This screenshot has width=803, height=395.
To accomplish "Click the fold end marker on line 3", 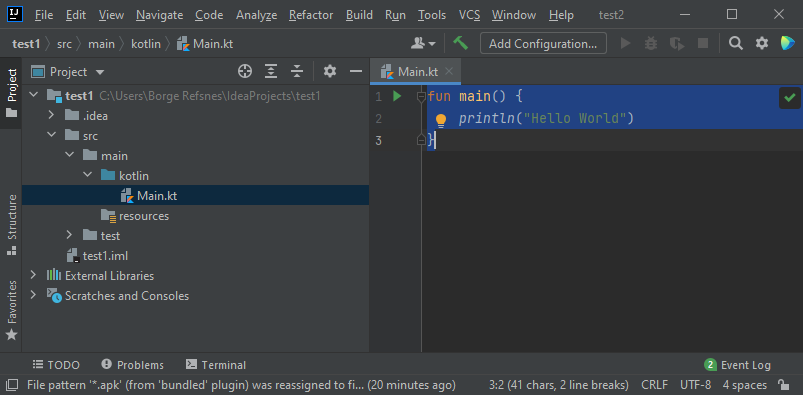I will 421,140.
